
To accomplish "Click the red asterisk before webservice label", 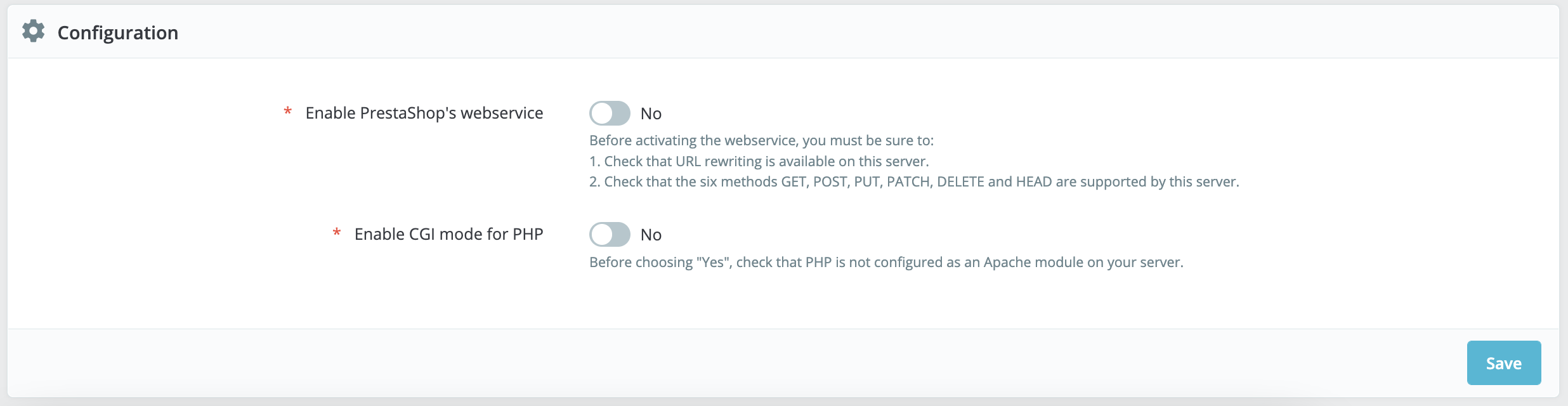I will point(288,112).
